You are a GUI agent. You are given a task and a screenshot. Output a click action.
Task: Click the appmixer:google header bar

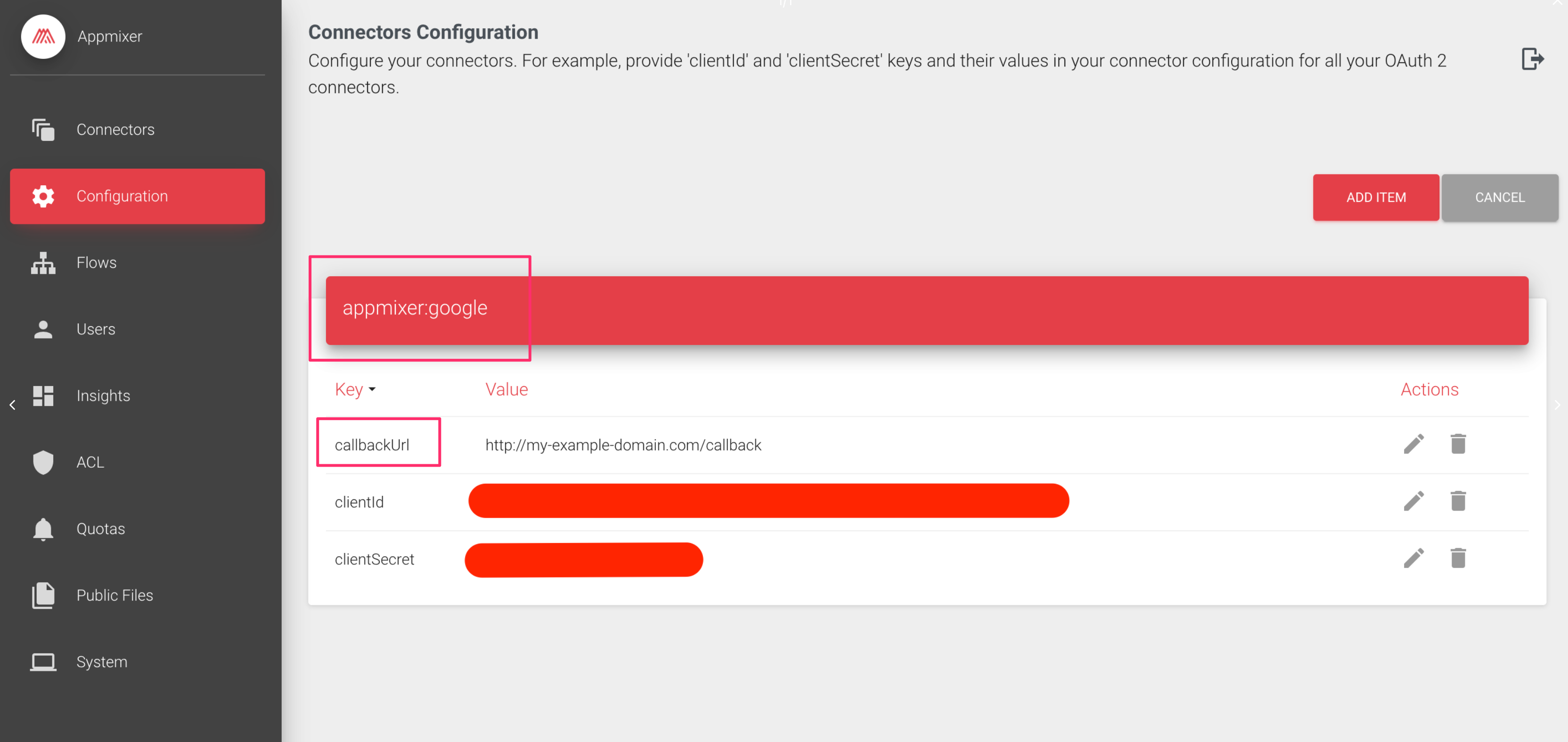click(x=926, y=311)
